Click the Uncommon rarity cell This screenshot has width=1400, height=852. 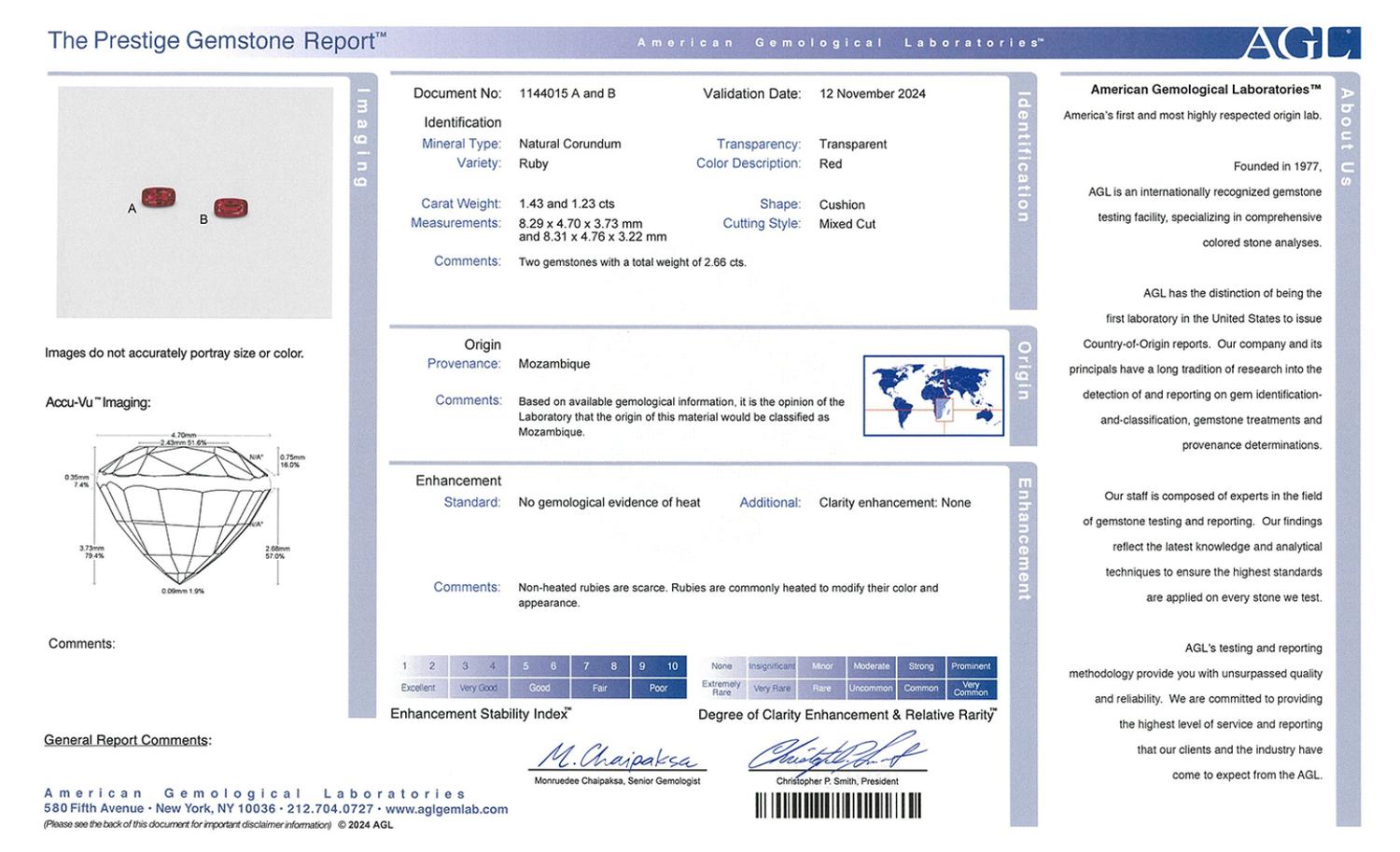coord(872,689)
